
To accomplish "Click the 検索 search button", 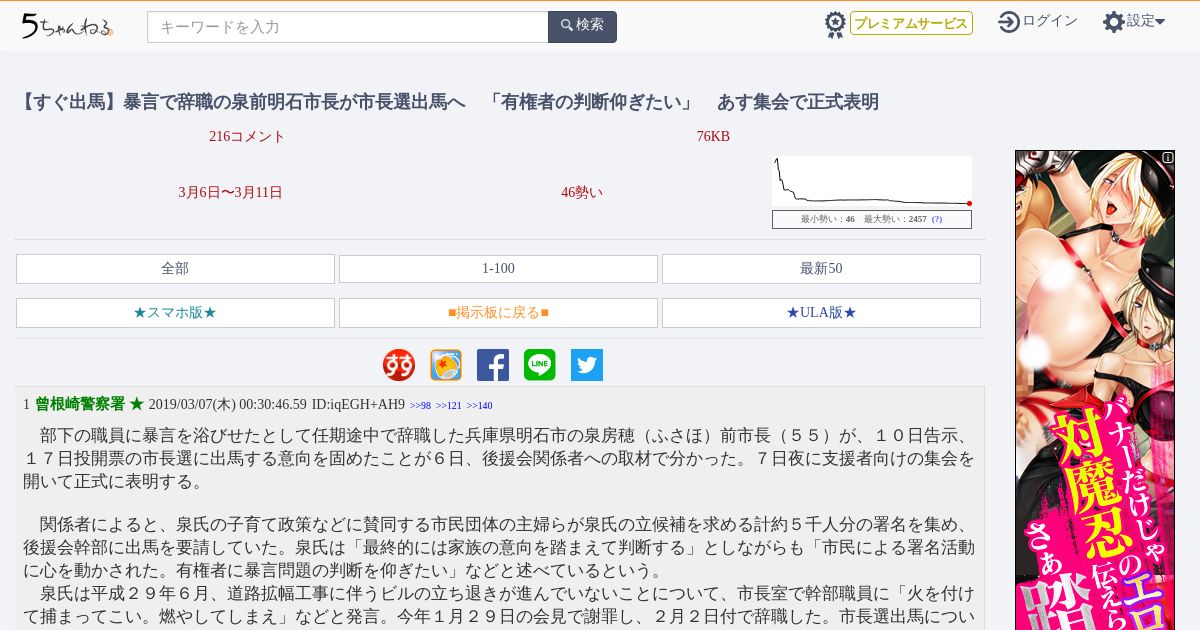I will pos(582,27).
